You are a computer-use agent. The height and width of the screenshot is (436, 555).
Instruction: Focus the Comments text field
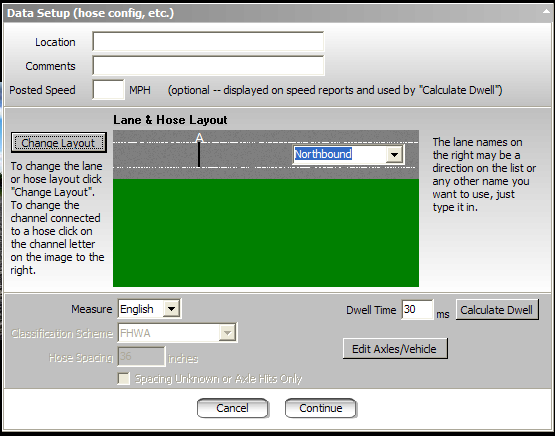point(208,65)
